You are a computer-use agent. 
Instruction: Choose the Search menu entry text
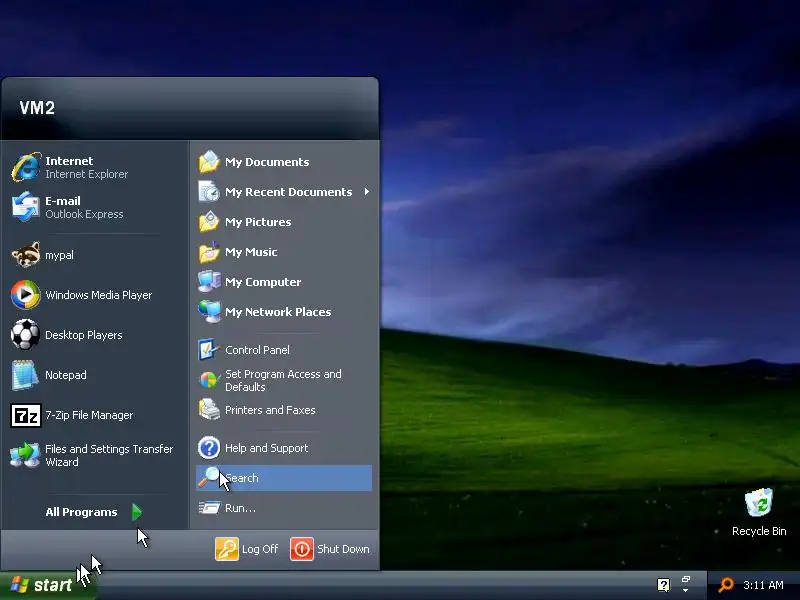[242, 478]
